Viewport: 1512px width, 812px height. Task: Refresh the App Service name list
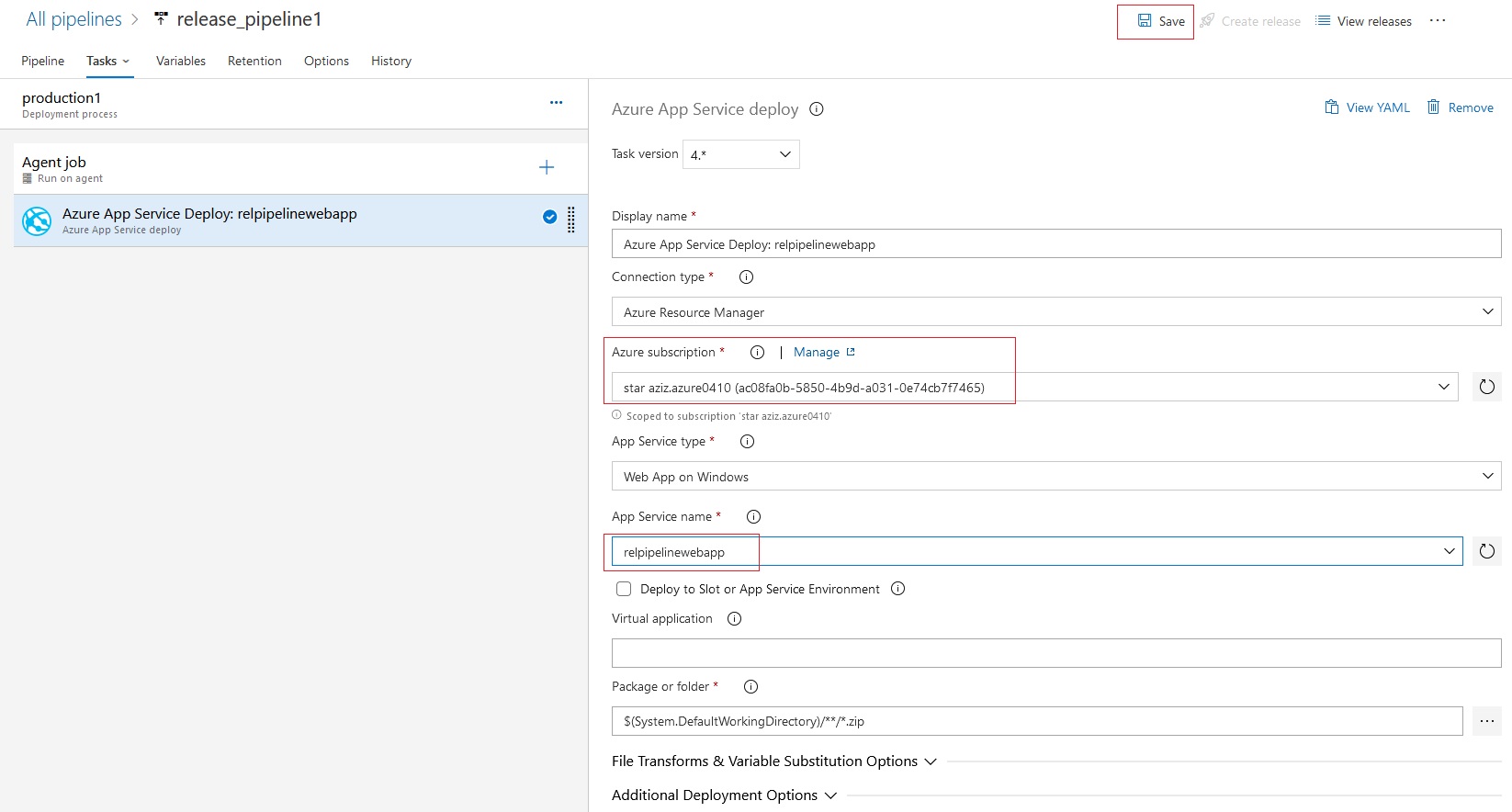1487,551
